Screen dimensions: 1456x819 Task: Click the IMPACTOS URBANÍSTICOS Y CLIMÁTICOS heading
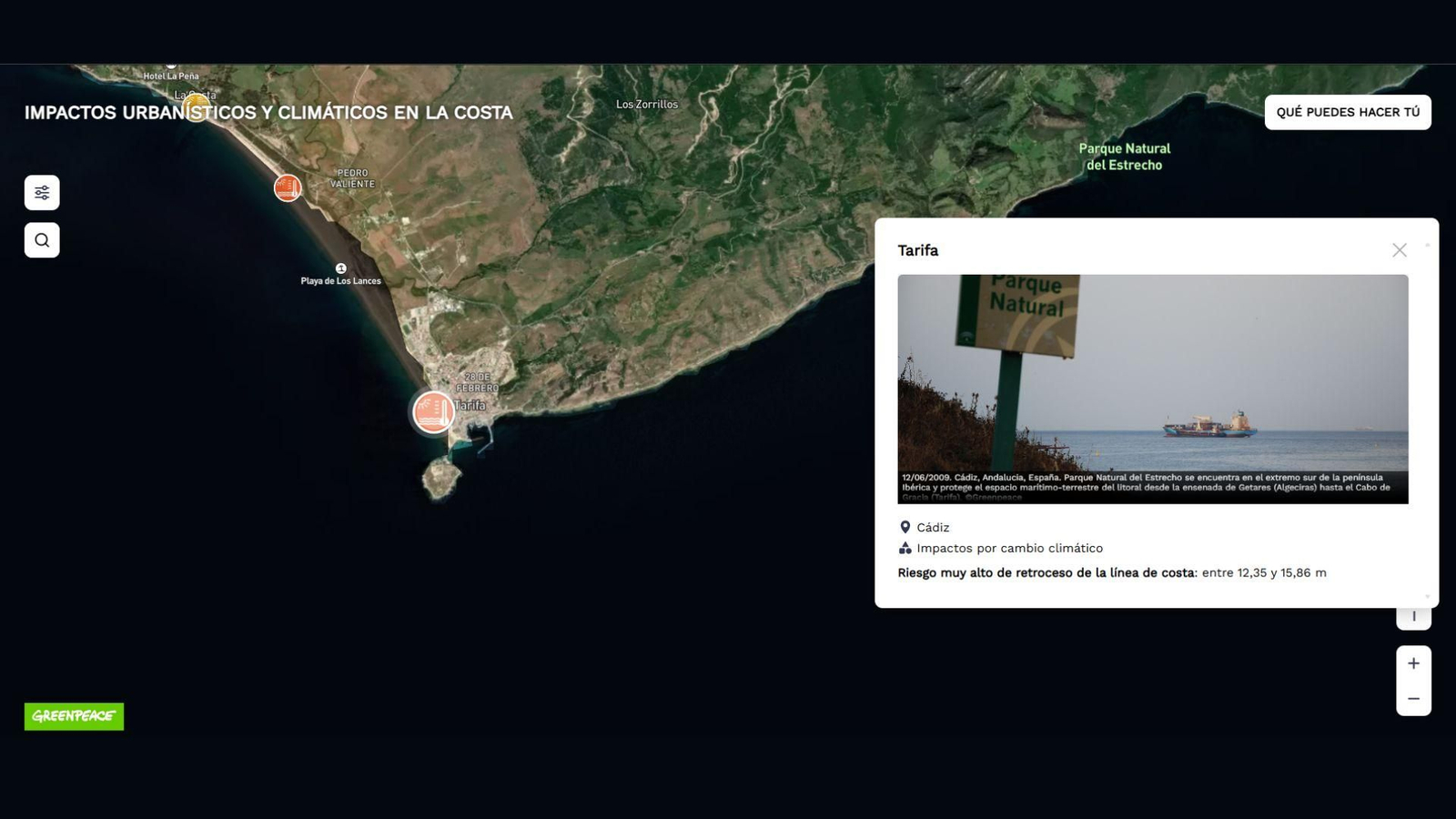[x=268, y=113]
